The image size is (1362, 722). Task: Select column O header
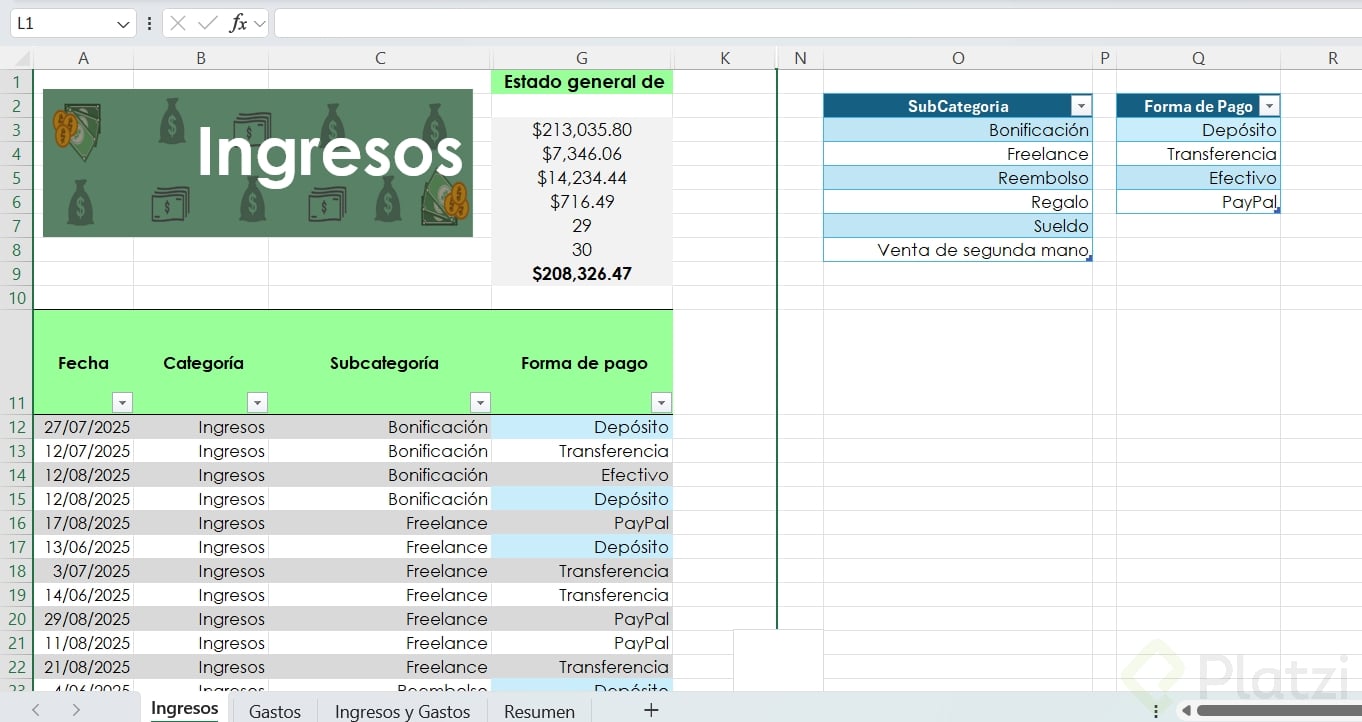point(958,58)
